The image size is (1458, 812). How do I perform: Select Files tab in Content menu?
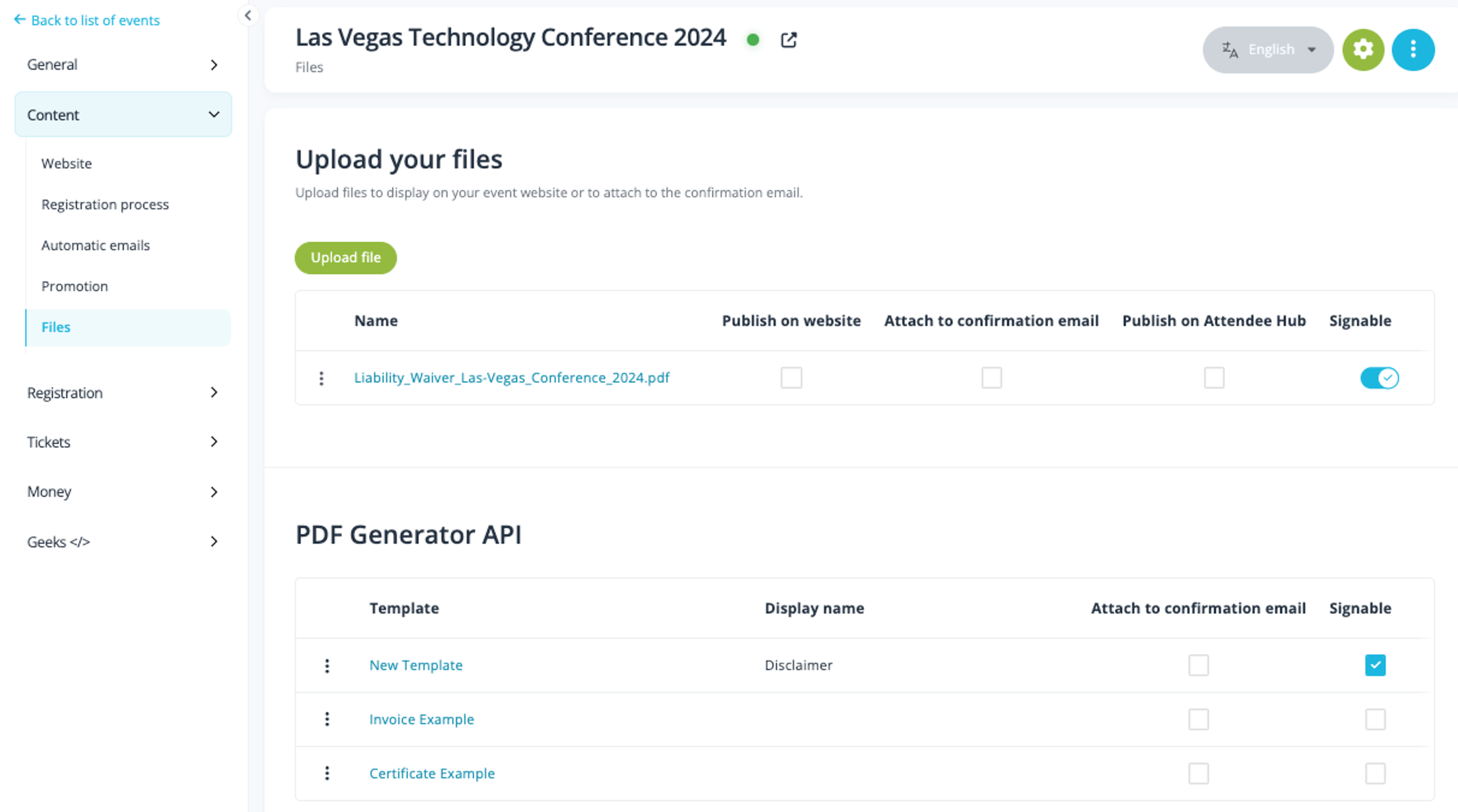[x=55, y=326]
